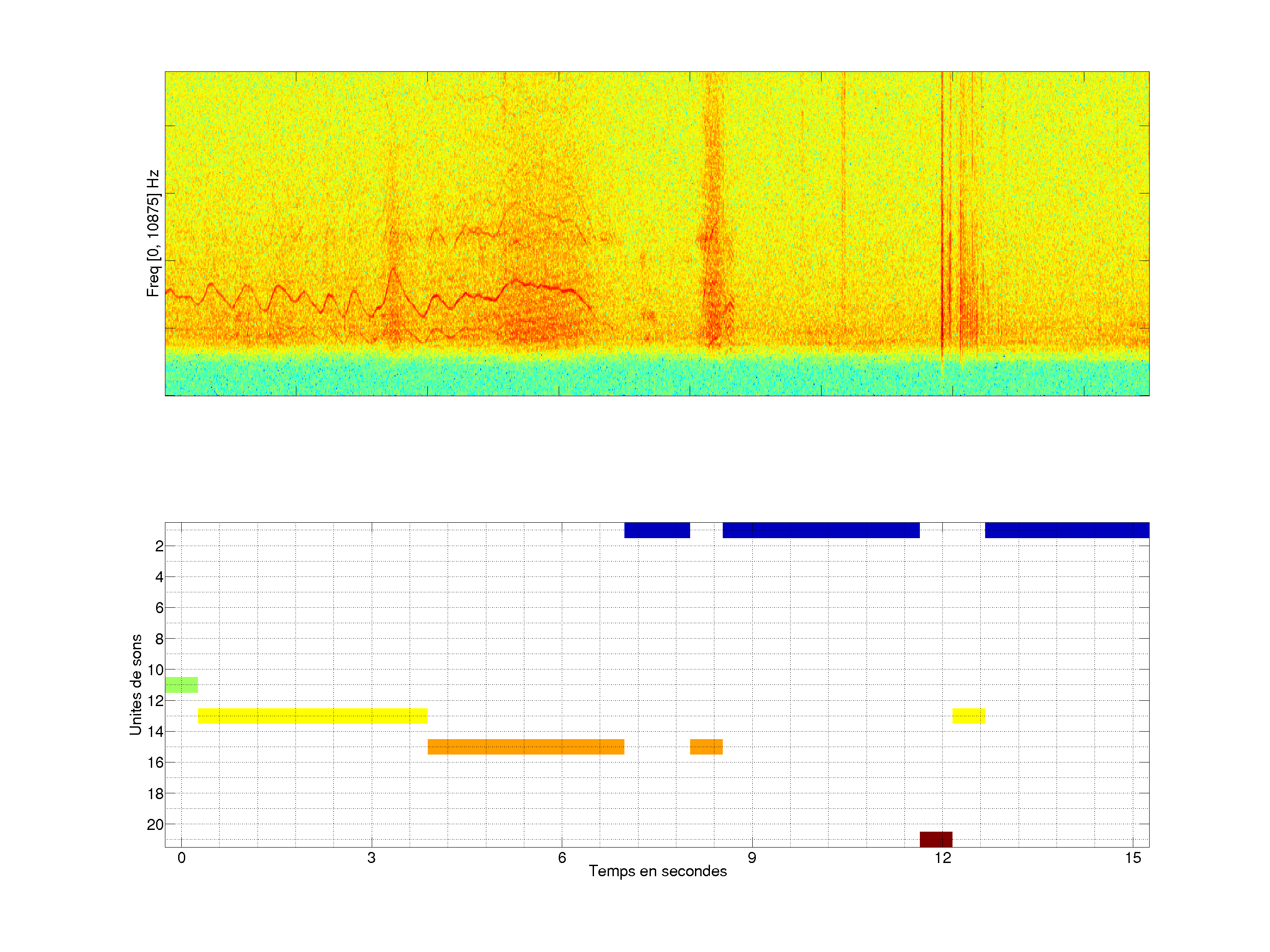Click the 'Unites de sons' axis label
Image resolution: width=1270 pixels, height=952 pixels.
pyautogui.click(x=136, y=684)
